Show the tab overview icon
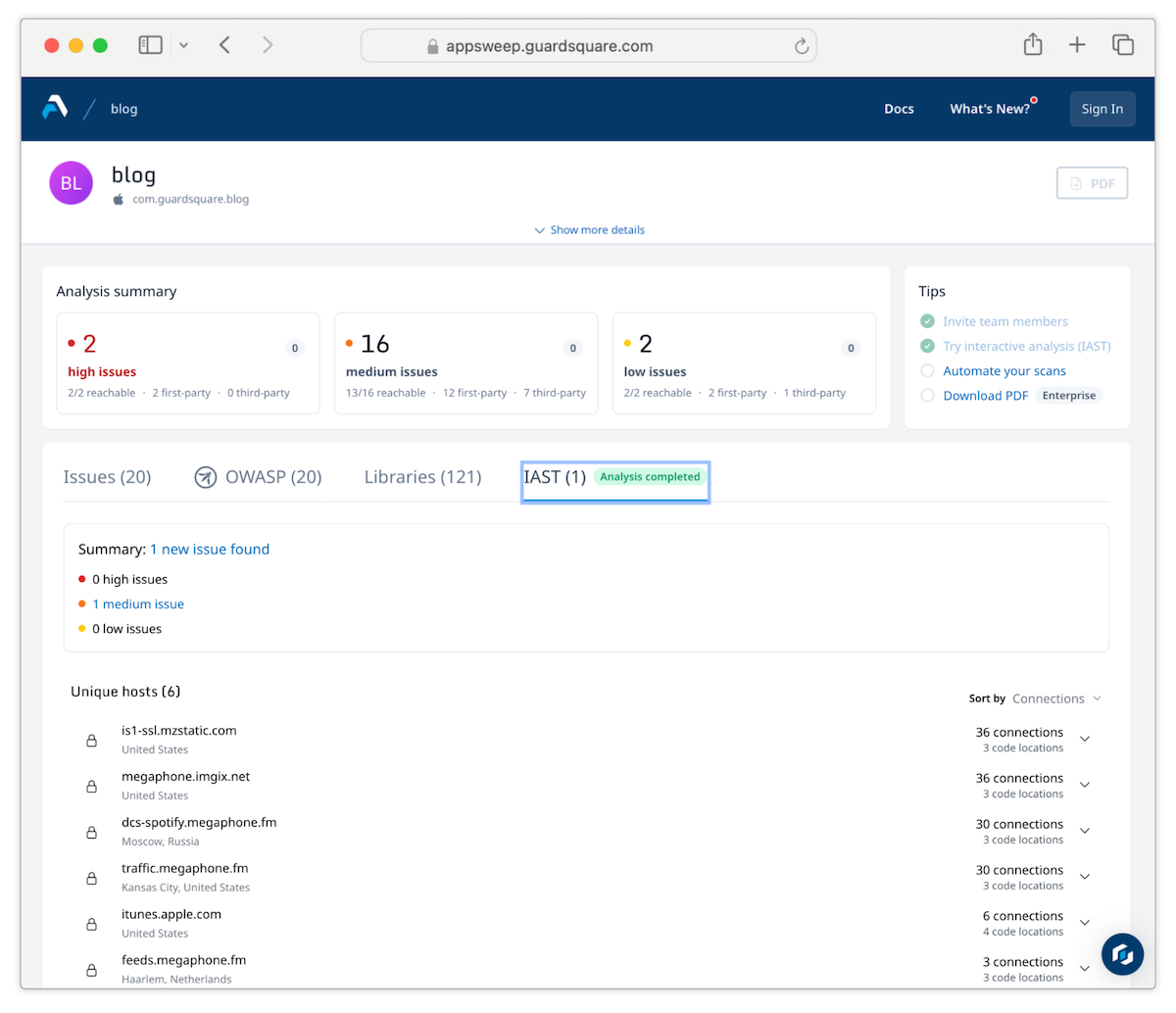 coord(1123,45)
